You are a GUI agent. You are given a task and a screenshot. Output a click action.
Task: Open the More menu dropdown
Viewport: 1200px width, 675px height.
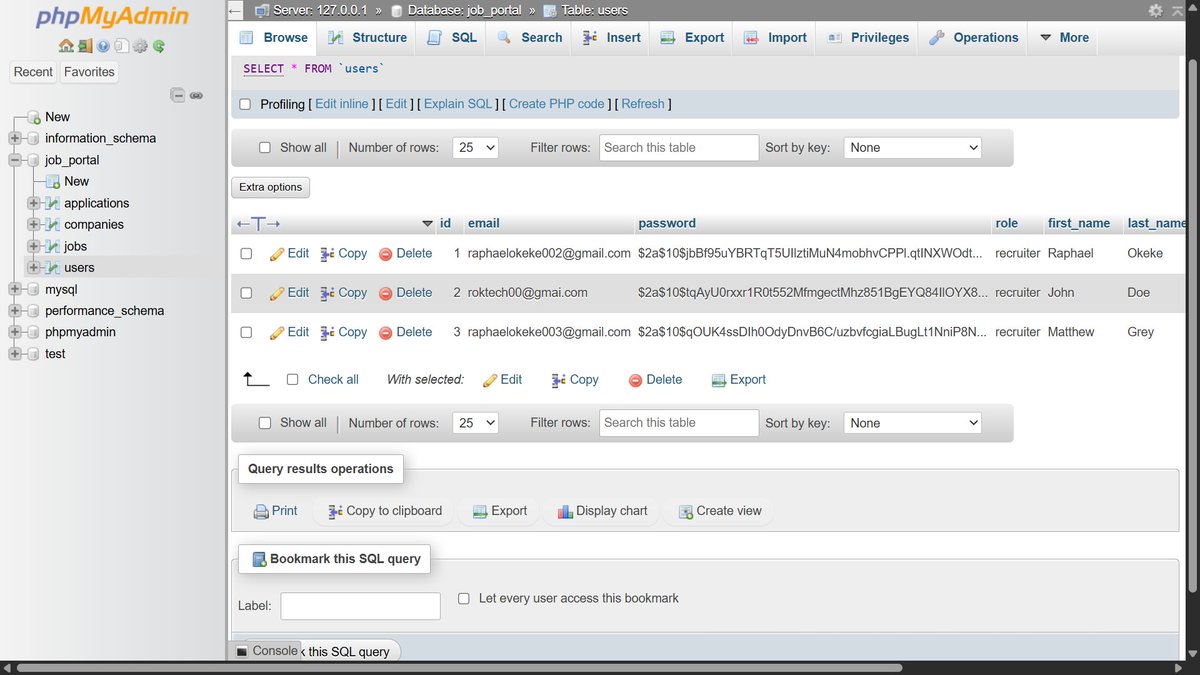click(1064, 37)
